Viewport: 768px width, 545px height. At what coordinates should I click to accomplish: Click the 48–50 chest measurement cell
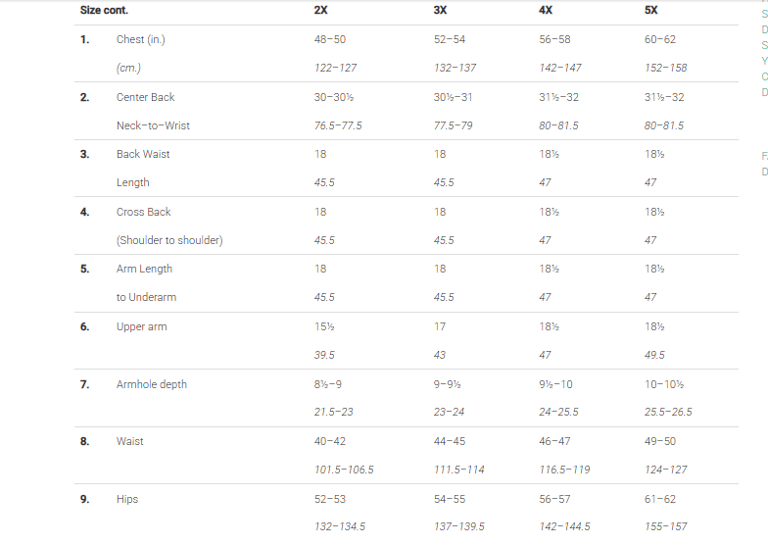point(330,40)
